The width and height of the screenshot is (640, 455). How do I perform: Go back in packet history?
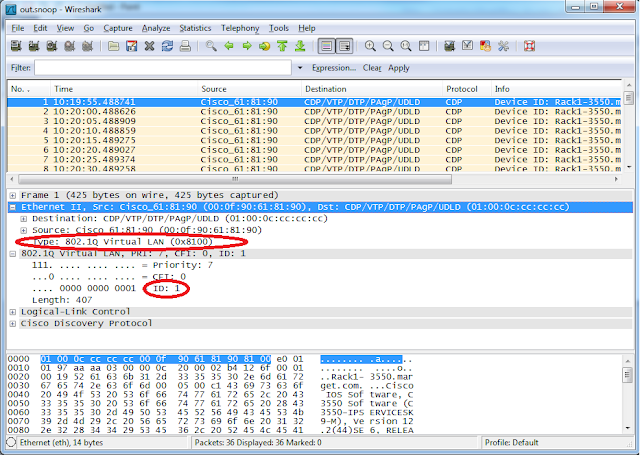(229, 46)
